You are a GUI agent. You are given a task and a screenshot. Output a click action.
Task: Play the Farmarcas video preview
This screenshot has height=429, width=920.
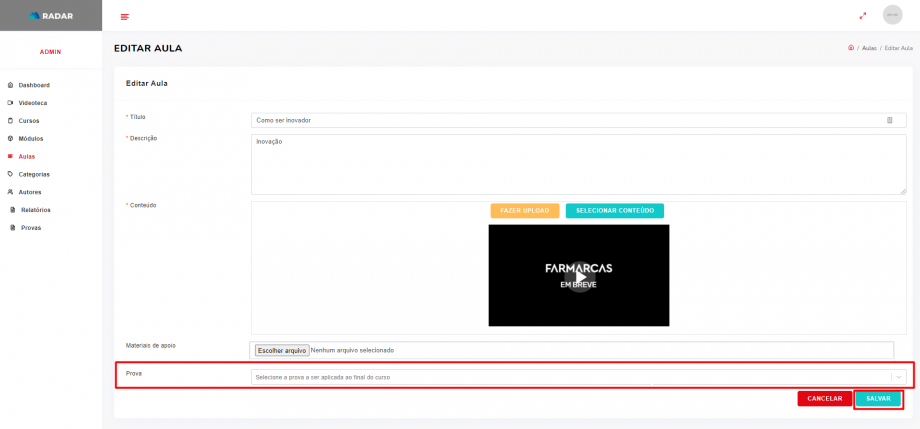[x=579, y=276]
